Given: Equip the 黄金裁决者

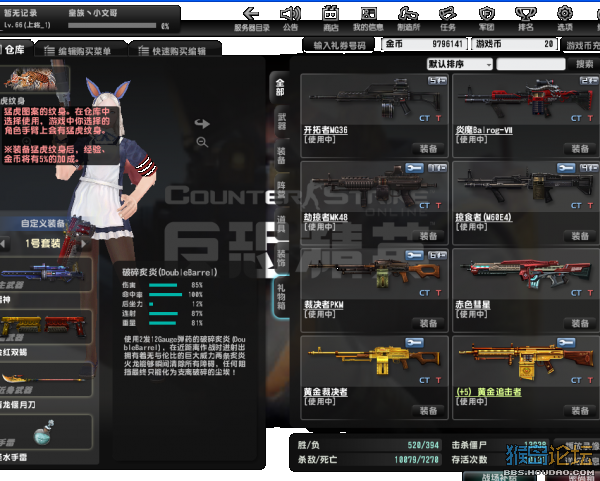Looking at the screenshot, I should pos(428,411).
